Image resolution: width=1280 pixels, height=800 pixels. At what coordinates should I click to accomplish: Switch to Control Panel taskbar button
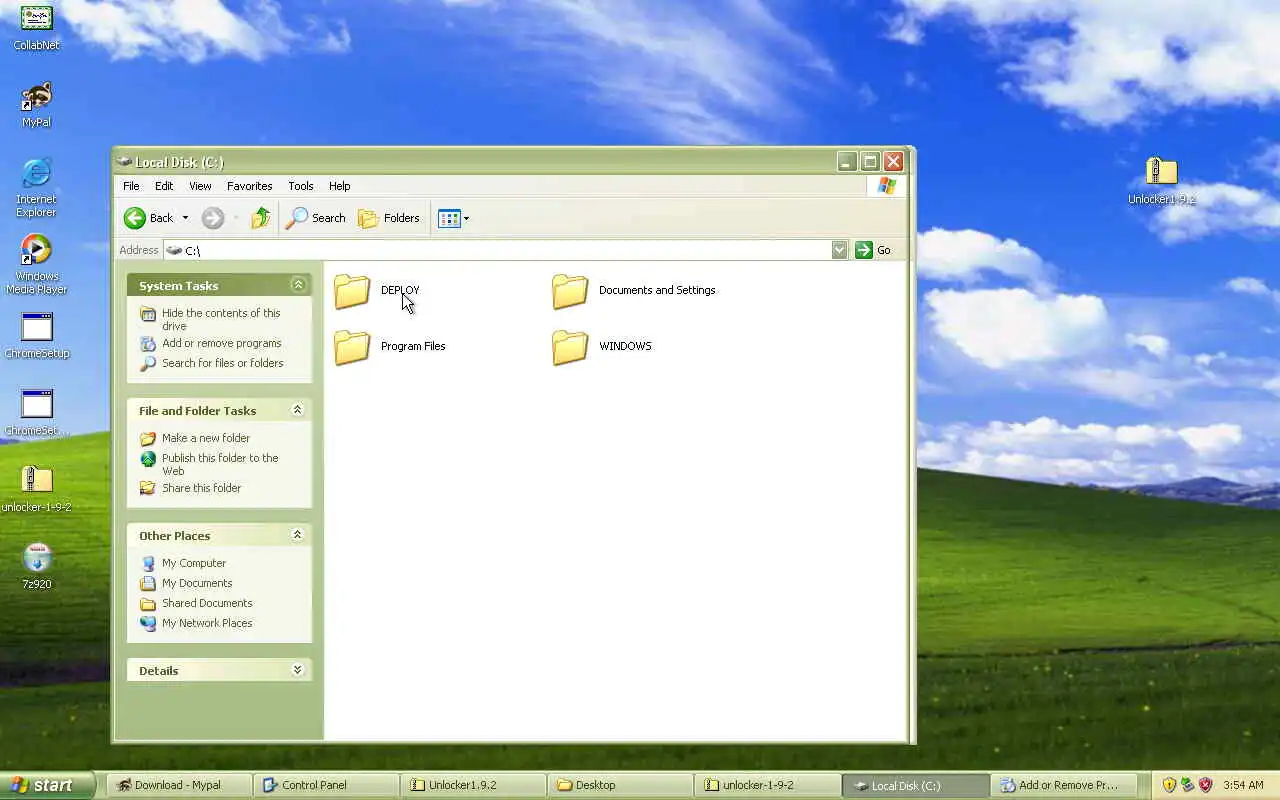[x=325, y=785]
